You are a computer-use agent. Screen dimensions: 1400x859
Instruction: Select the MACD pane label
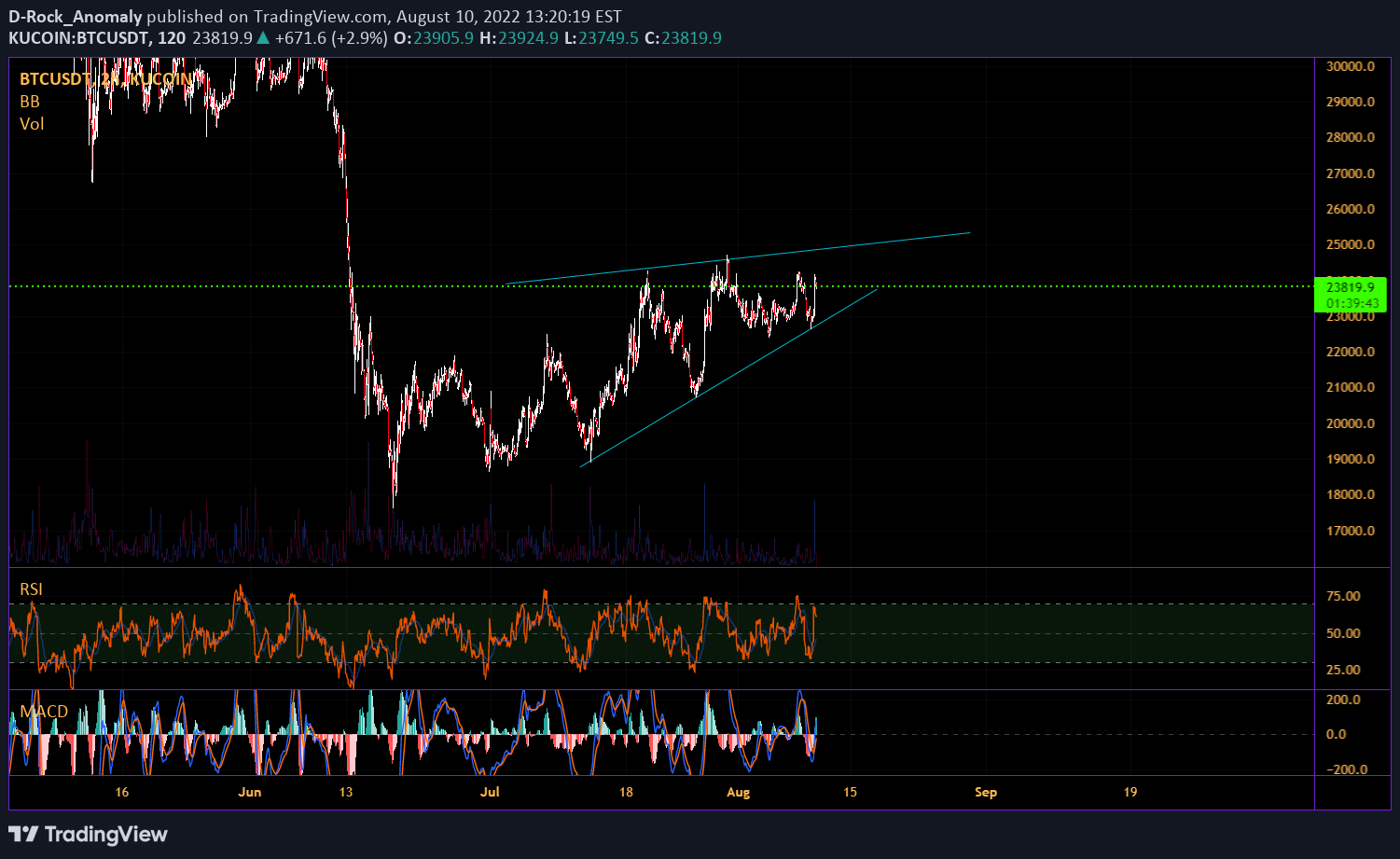tap(44, 712)
